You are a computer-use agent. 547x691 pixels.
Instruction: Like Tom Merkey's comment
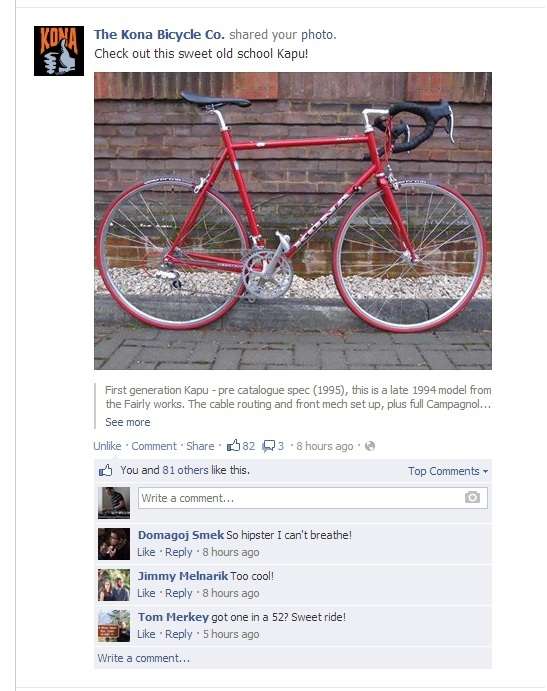[146, 634]
